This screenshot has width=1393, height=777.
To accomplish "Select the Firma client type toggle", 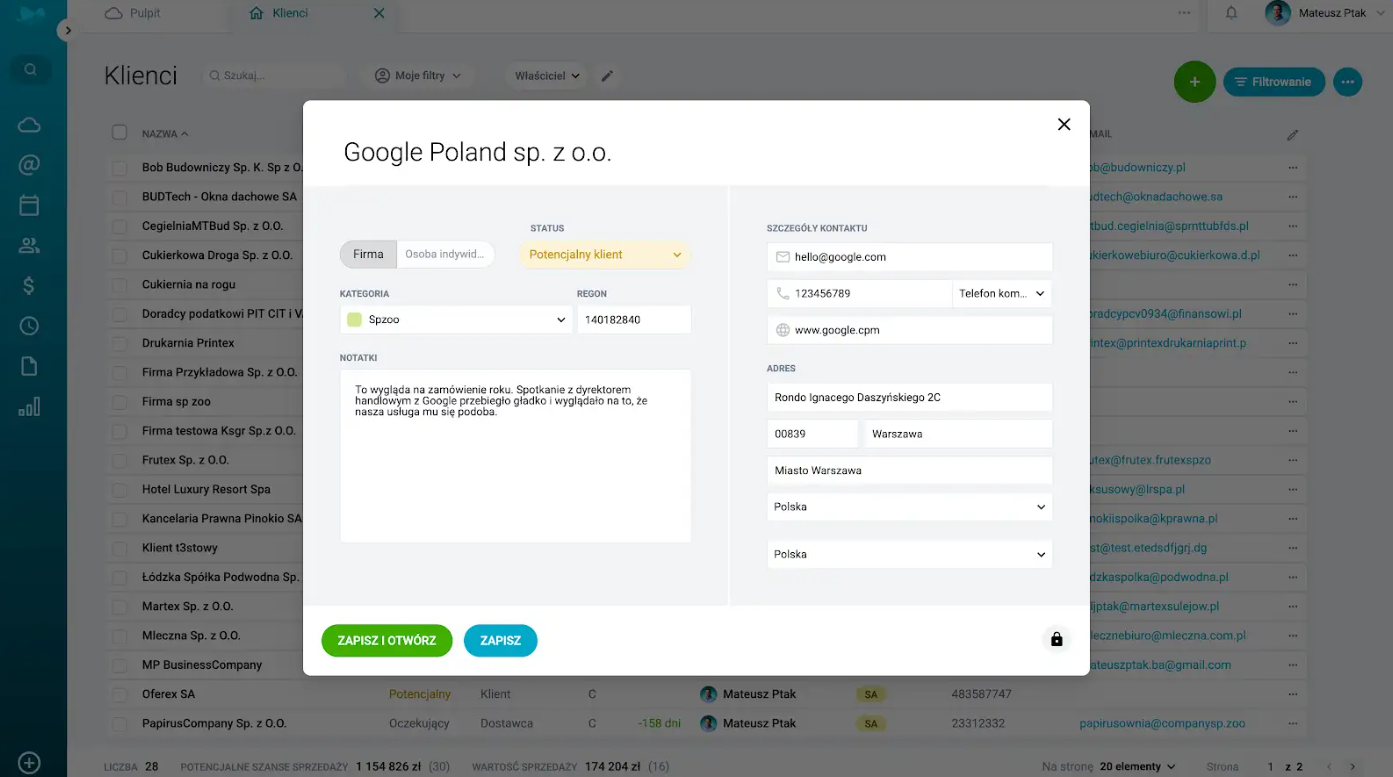I will 368,254.
